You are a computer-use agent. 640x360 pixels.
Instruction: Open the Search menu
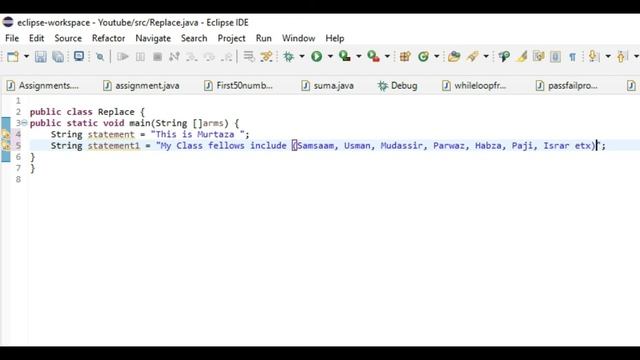point(194,38)
